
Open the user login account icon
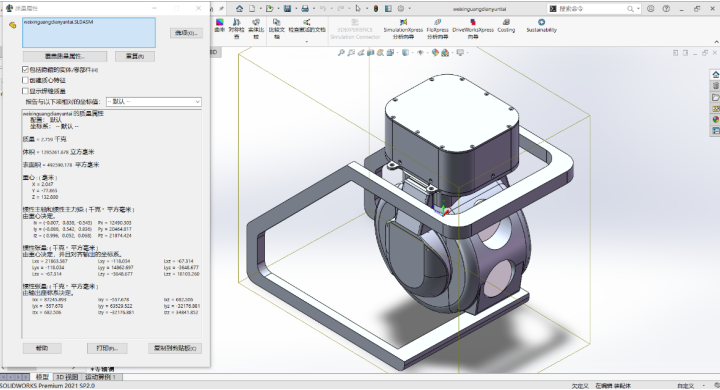(651, 8)
